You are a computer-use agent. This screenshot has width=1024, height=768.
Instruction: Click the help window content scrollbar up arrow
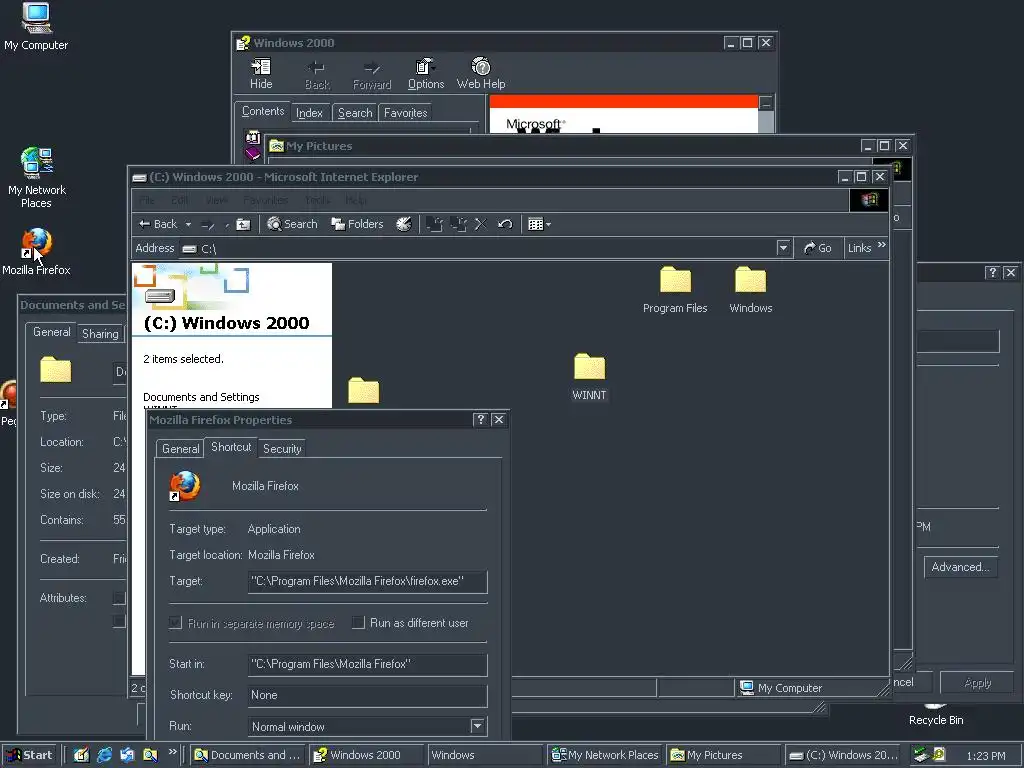(x=767, y=103)
